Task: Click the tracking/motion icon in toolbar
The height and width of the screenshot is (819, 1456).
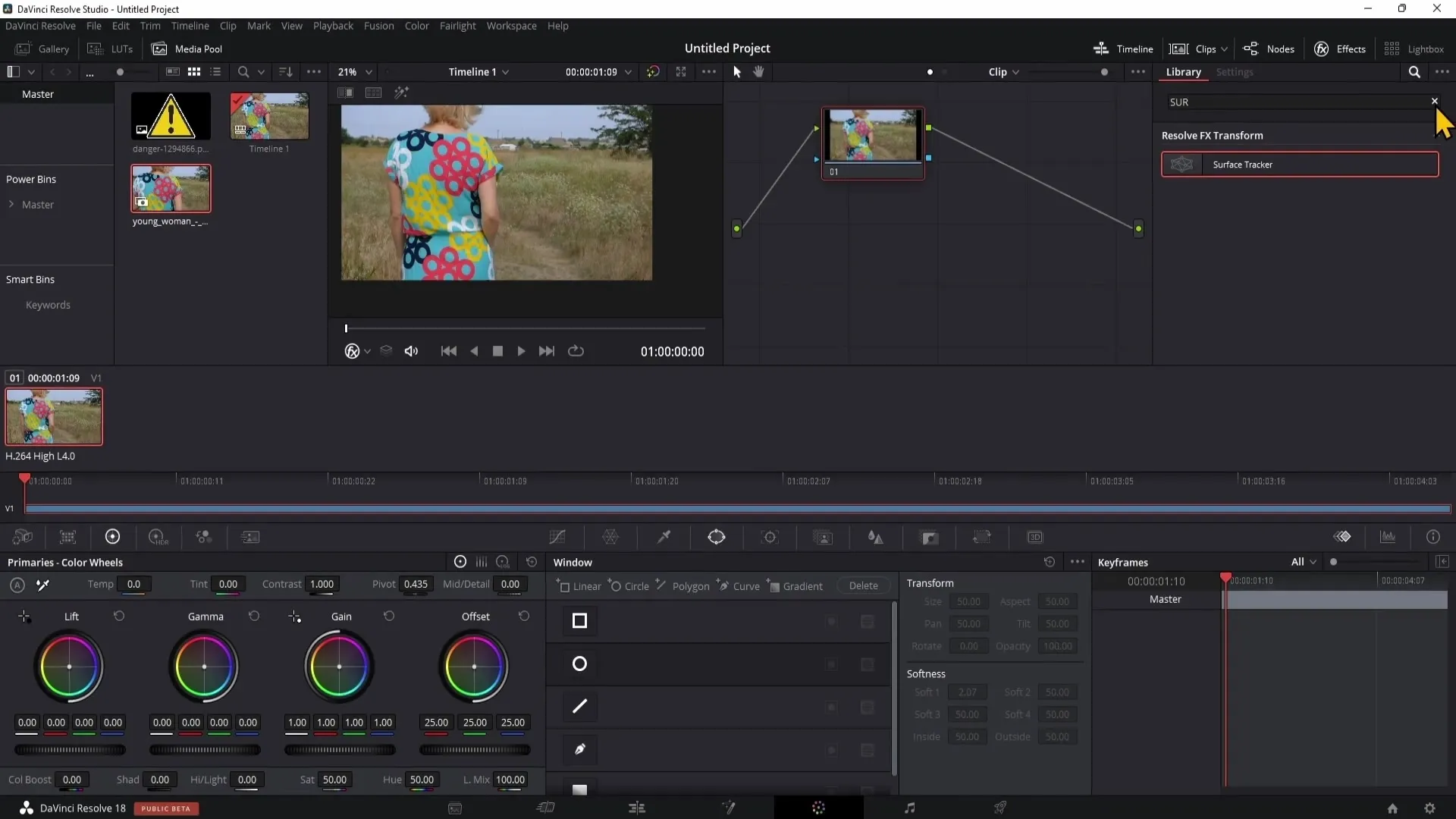Action: [x=771, y=538]
